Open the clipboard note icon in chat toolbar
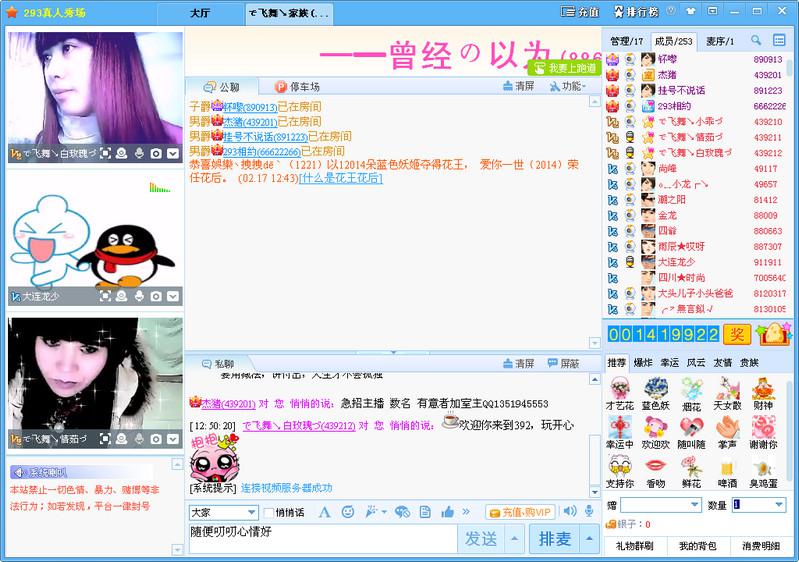Viewport: 799px width, 562px height. pyautogui.click(x=425, y=512)
